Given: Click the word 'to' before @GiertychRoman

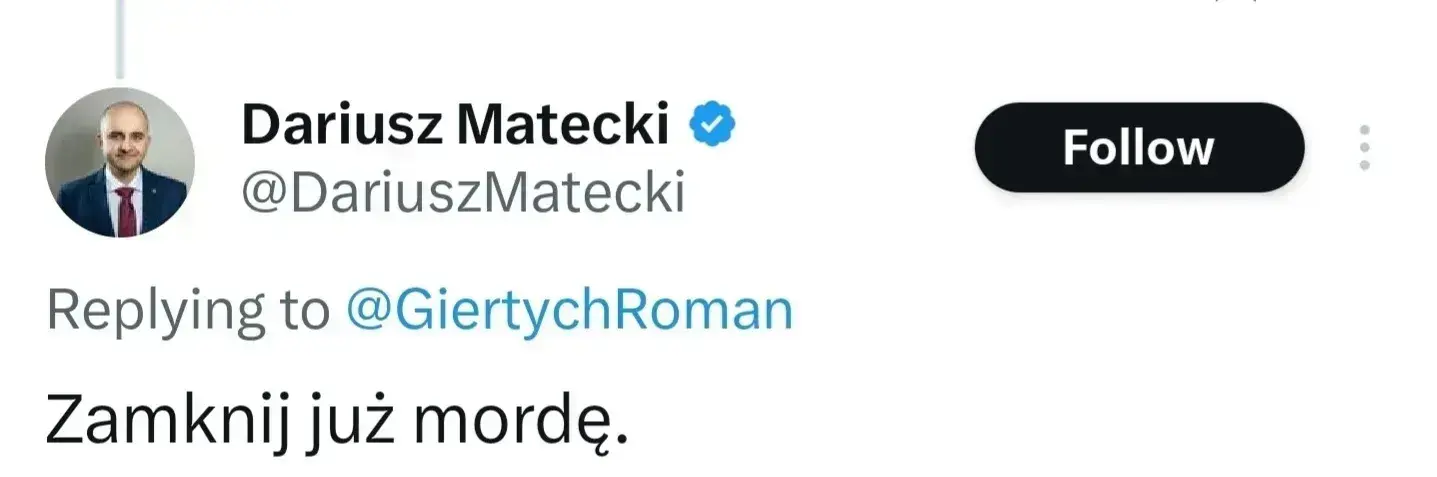Looking at the screenshot, I should click(x=304, y=311).
